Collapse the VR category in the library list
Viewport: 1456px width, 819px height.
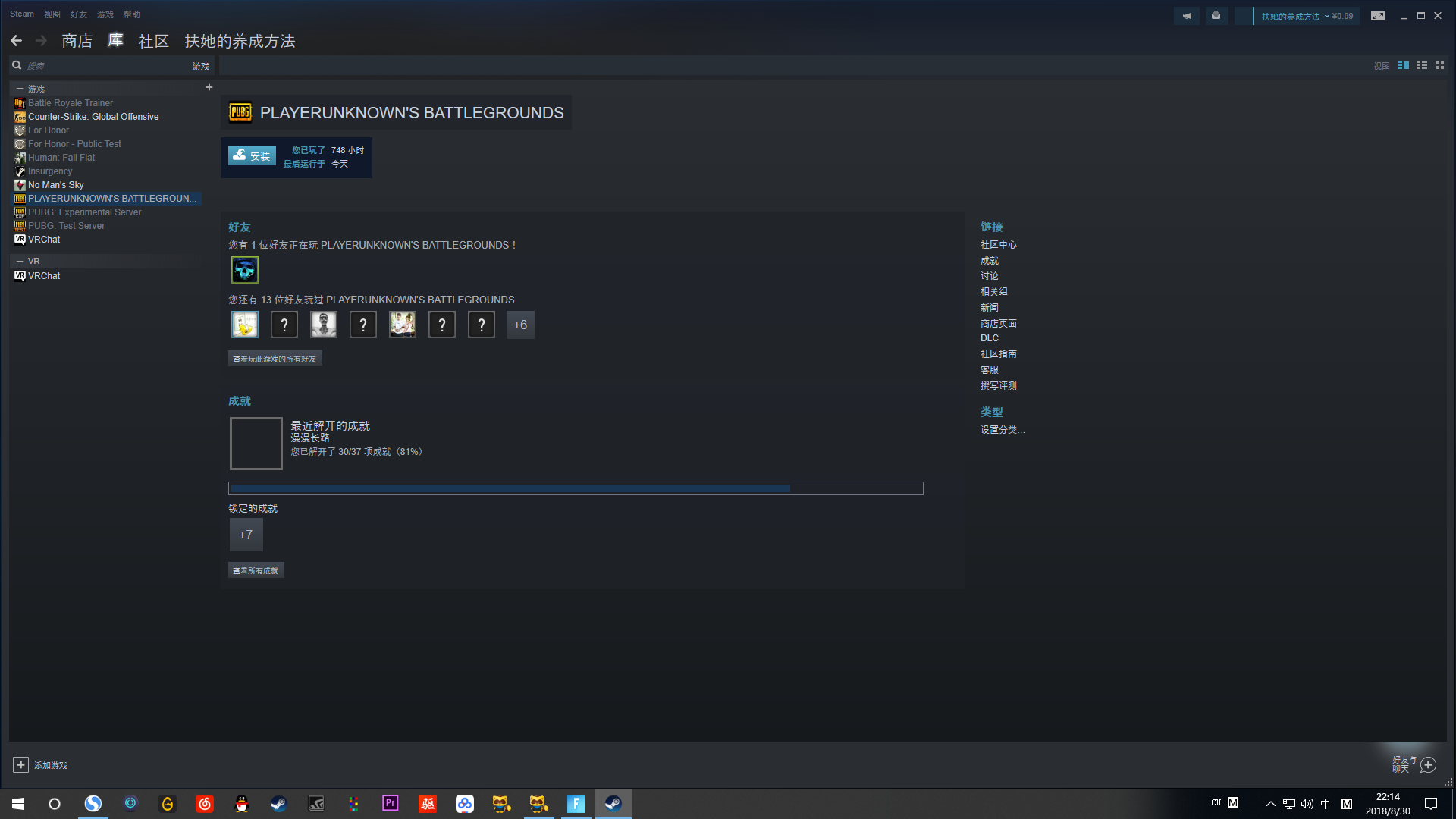pos(20,261)
